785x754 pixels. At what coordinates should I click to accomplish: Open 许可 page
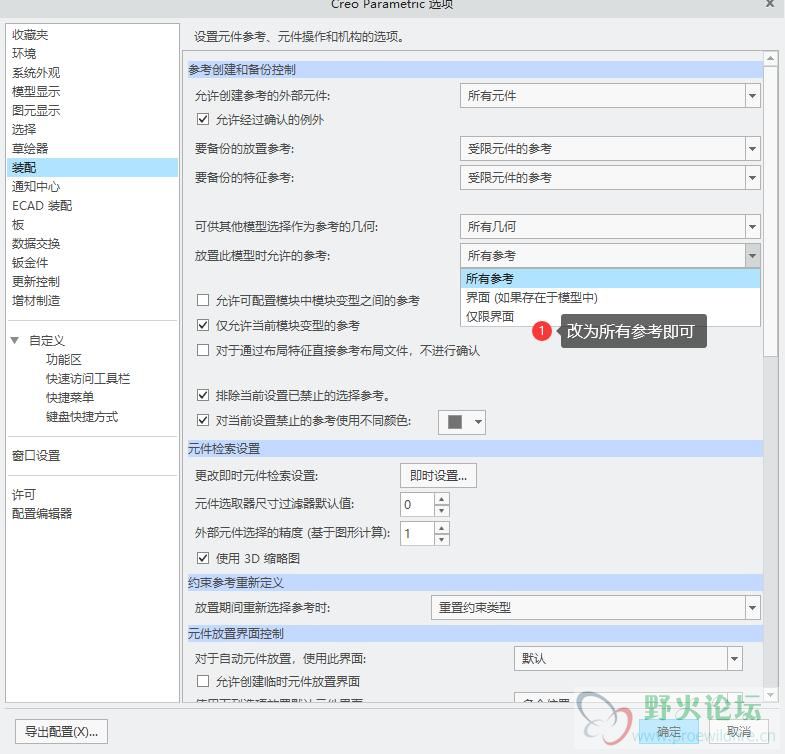(x=24, y=495)
